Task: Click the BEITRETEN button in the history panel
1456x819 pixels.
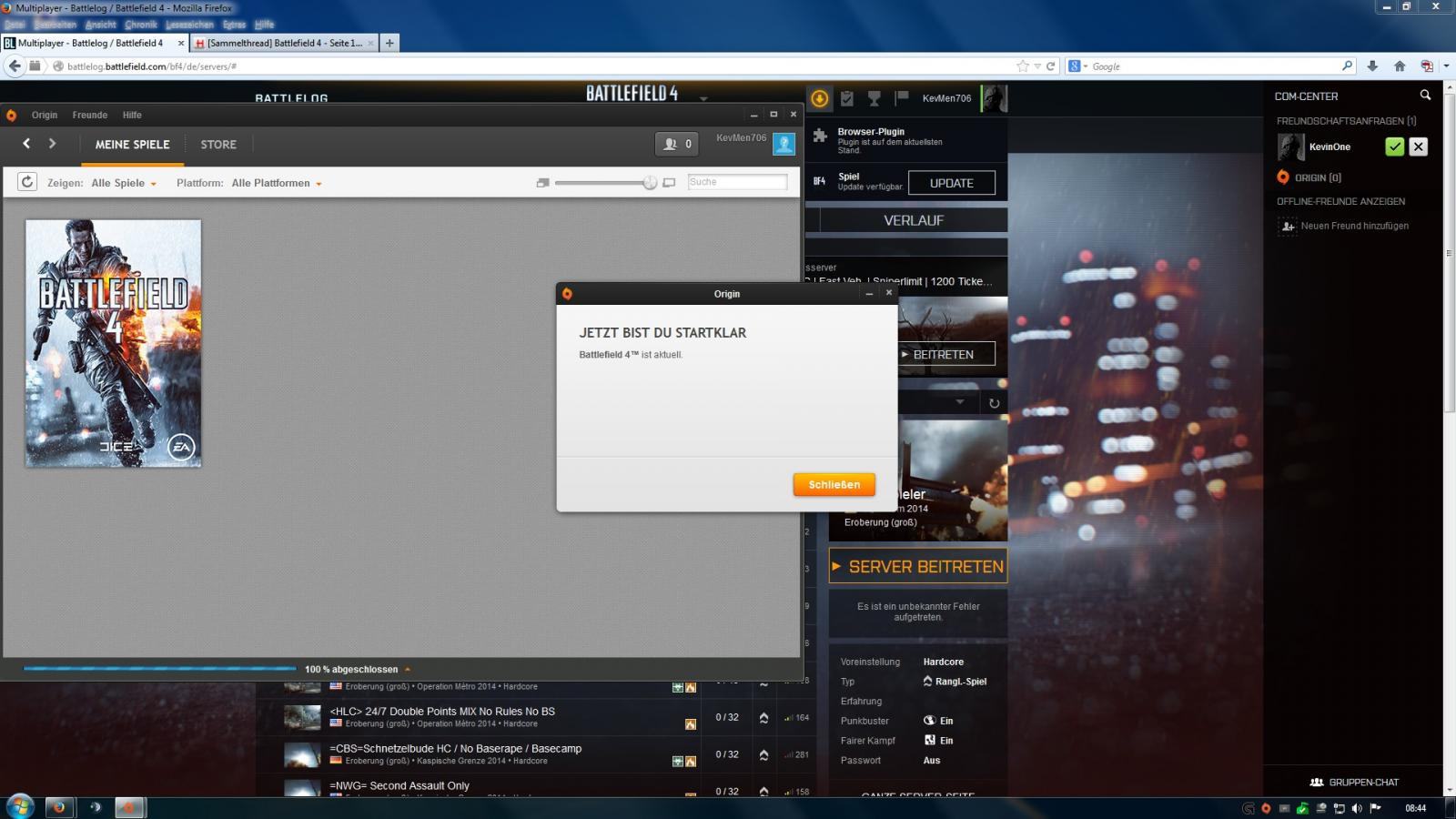Action: coord(943,355)
